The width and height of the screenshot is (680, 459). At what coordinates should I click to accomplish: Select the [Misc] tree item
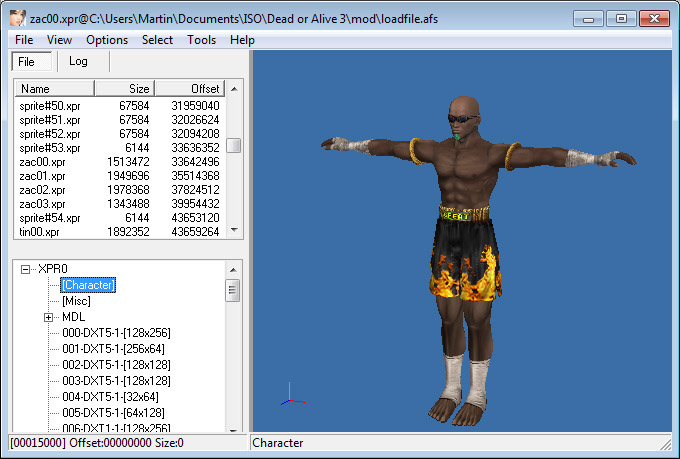click(x=76, y=301)
